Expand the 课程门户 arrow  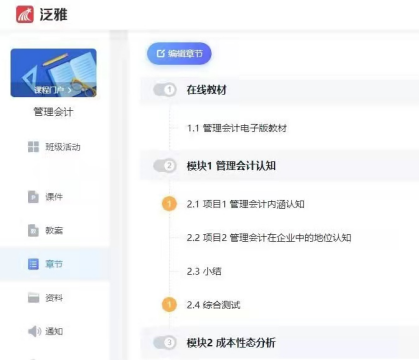pyautogui.click(x=70, y=90)
